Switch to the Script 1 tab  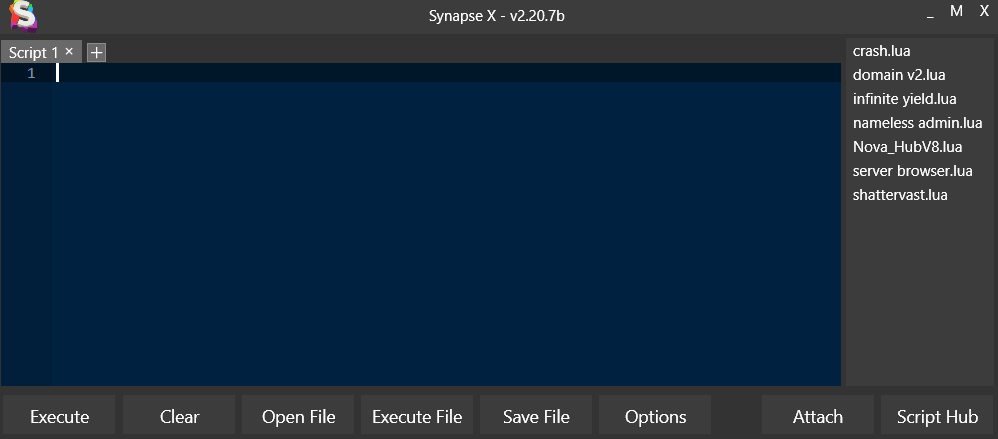coord(33,52)
